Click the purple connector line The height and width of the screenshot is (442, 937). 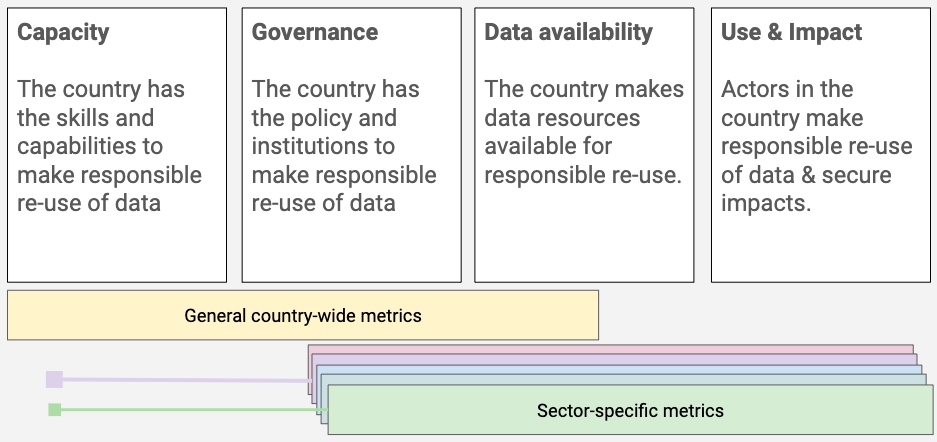click(x=186, y=380)
